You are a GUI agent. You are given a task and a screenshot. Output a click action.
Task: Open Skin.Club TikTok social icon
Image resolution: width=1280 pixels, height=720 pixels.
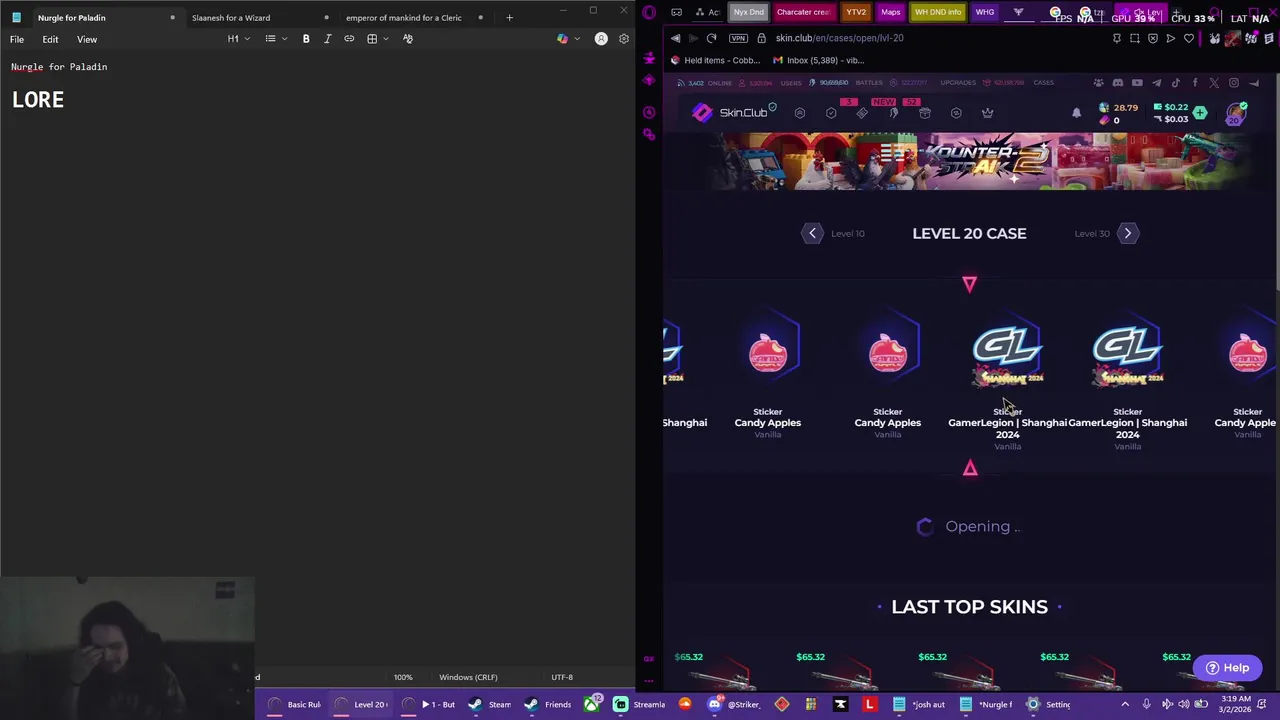(x=1176, y=83)
